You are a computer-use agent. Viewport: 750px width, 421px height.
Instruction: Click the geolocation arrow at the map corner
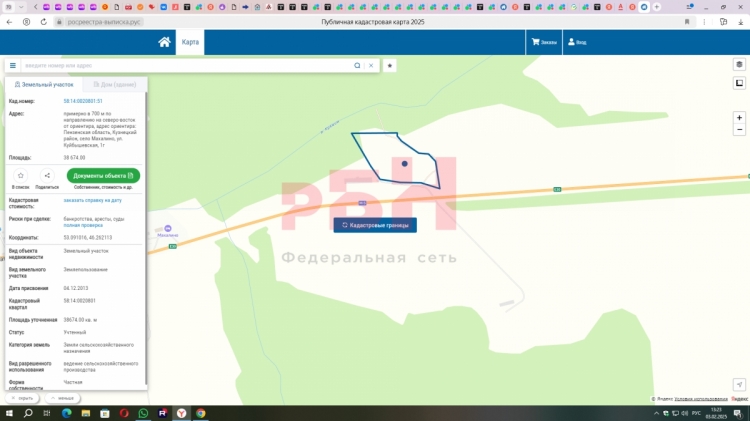point(739,384)
